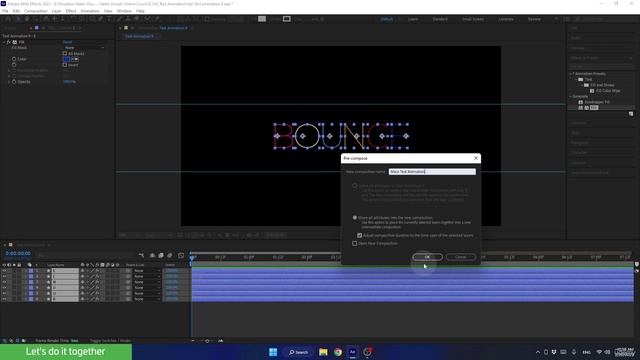Zoom in to the timeline
Image resolution: width=640 pixels, height=360 pixels.
[x=221, y=341]
